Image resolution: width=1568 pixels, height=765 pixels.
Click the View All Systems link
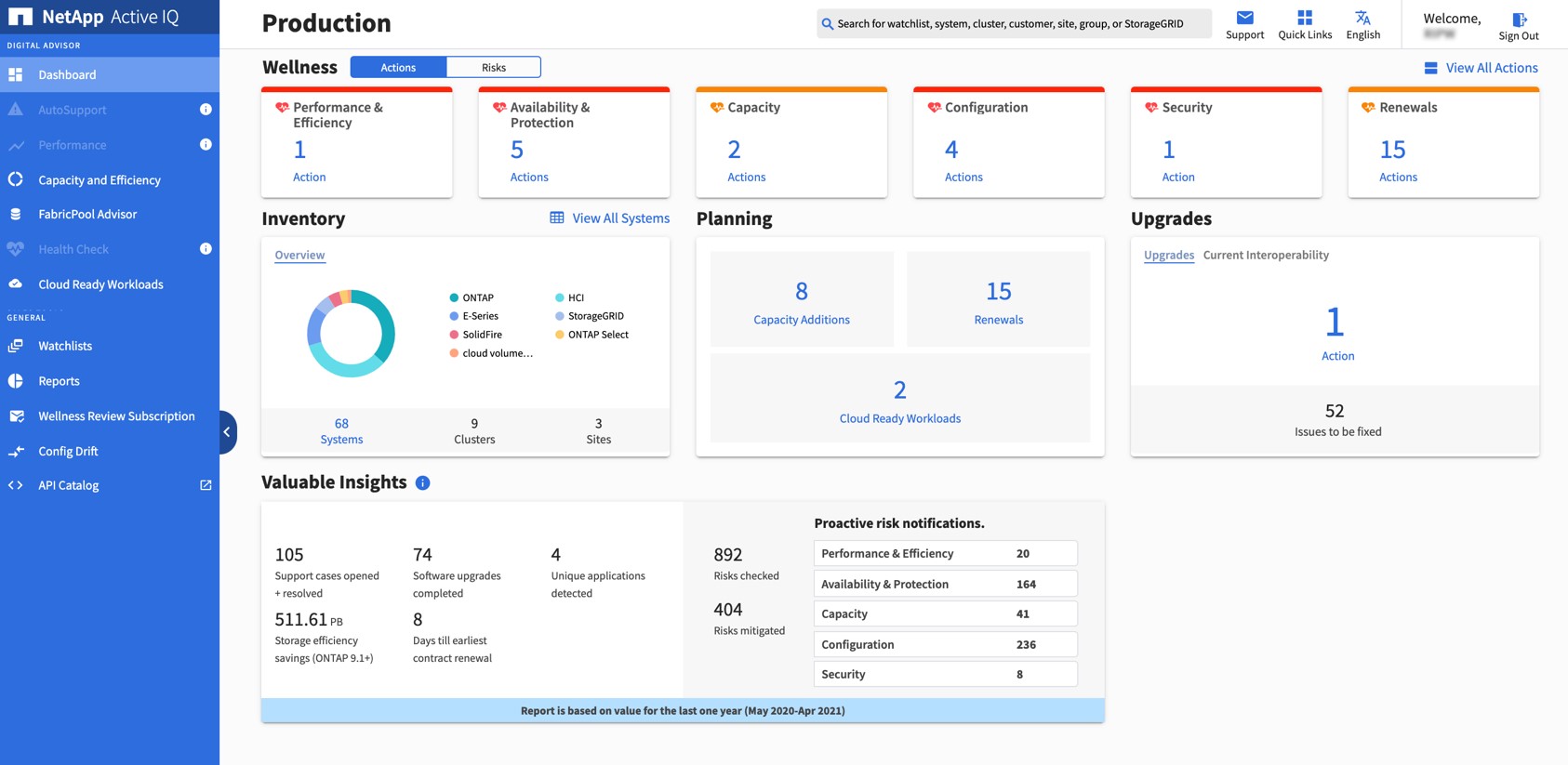point(620,218)
